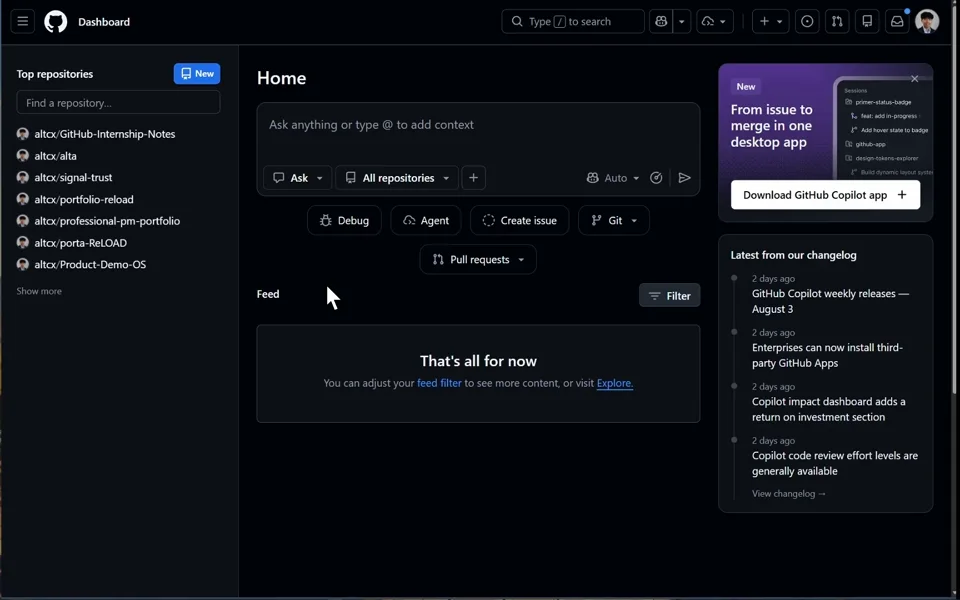Expand the Git dropdown
Image resolution: width=960 pixels, height=600 pixels.
613,220
